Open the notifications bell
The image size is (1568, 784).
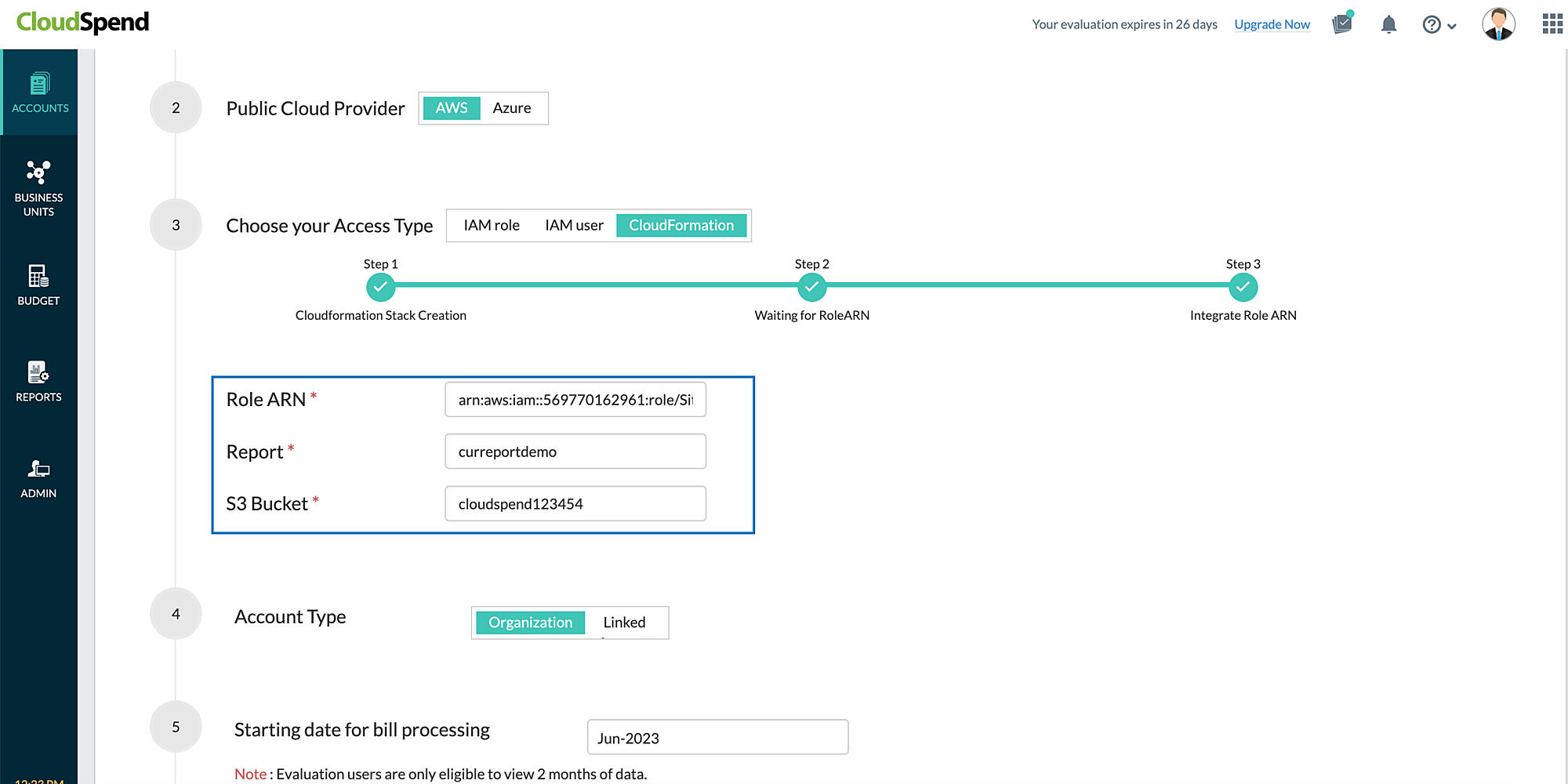coord(1388,24)
